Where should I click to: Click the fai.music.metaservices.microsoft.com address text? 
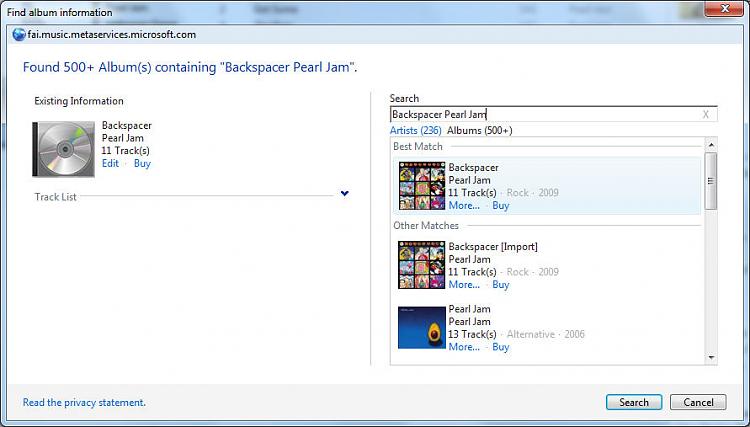click(111, 34)
